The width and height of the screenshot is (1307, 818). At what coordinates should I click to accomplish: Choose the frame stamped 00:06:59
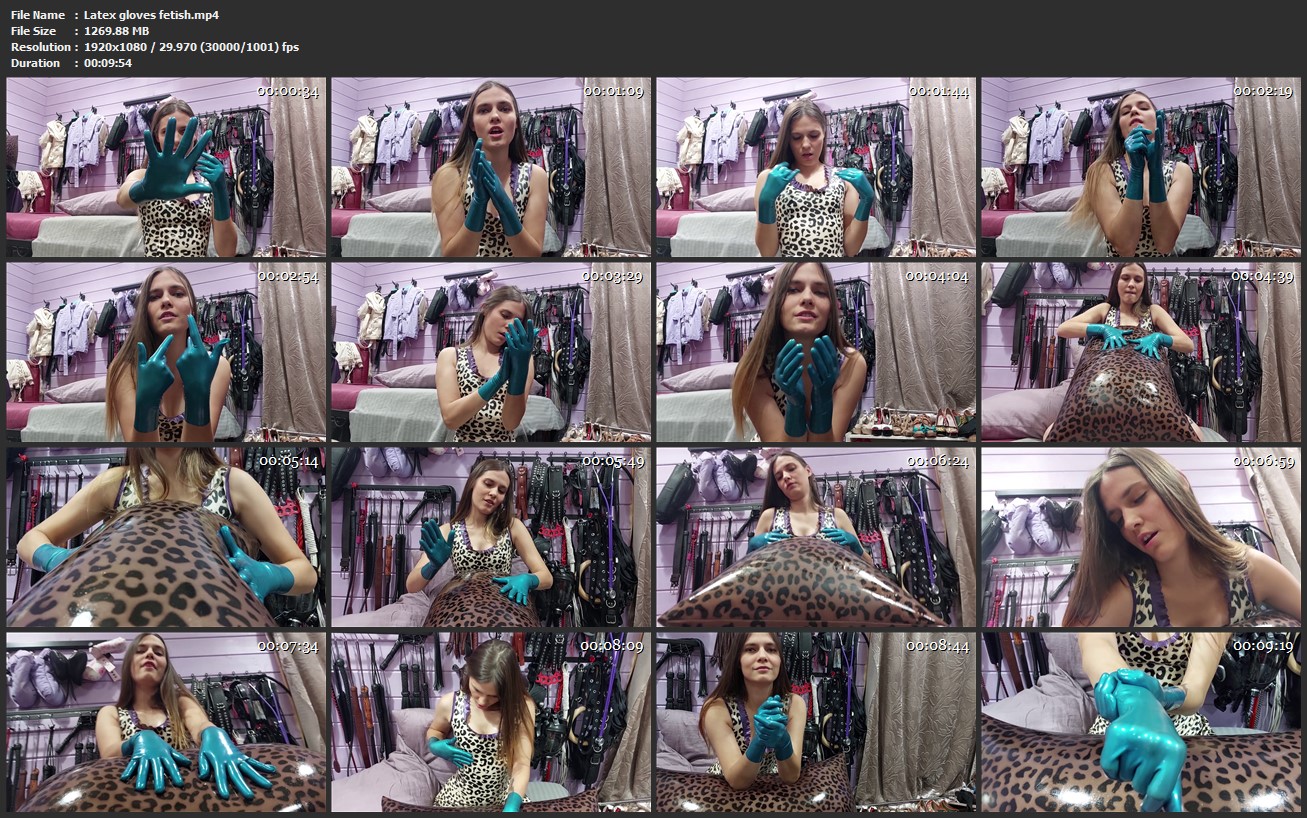tap(1141, 537)
